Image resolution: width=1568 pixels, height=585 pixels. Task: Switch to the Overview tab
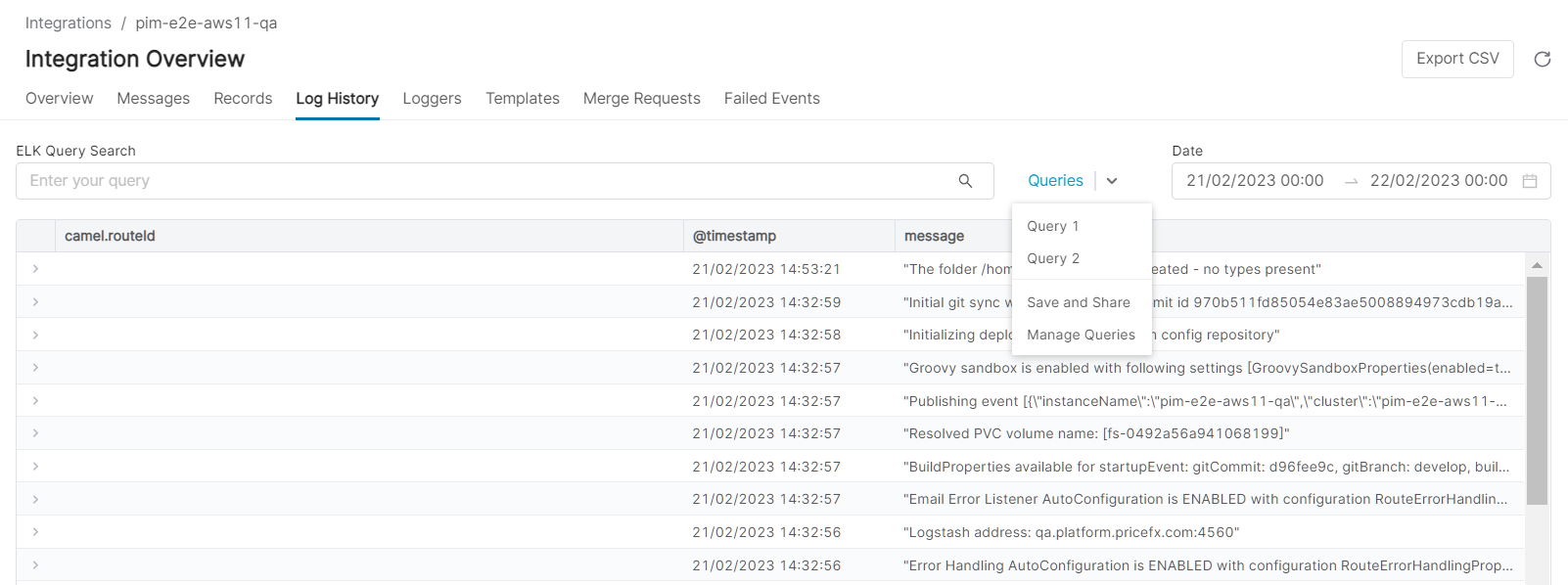pyautogui.click(x=60, y=98)
